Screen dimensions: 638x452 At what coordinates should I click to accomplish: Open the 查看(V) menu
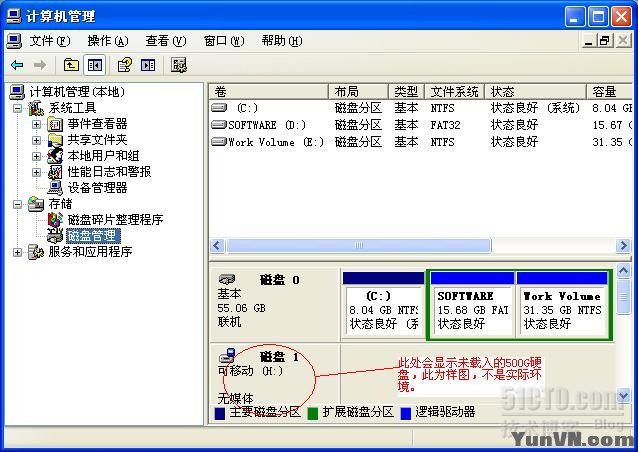[x=166, y=41]
